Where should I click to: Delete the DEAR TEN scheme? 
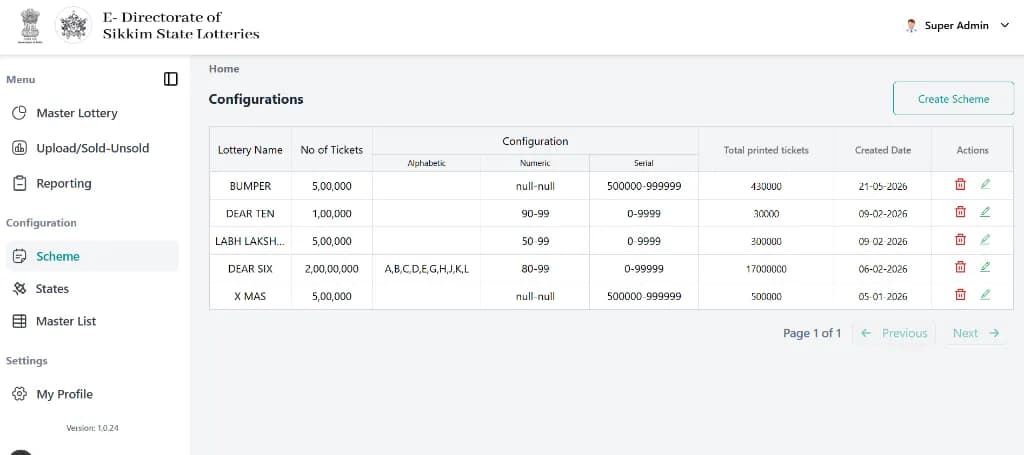(x=960, y=212)
